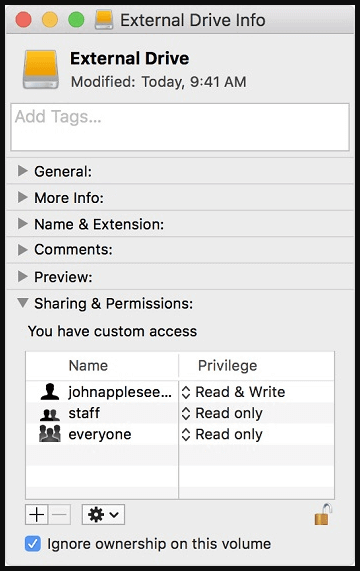Select the staff group icon
This screenshot has width=360, height=571.
click(50, 414)
